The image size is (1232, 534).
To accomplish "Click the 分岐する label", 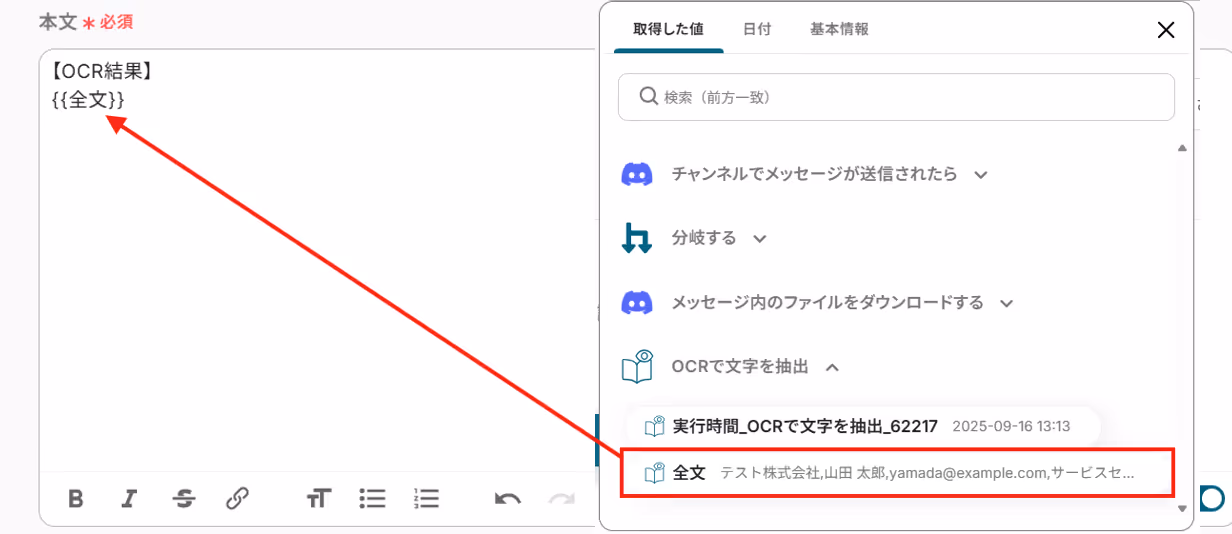I will (x=704, y=238).
